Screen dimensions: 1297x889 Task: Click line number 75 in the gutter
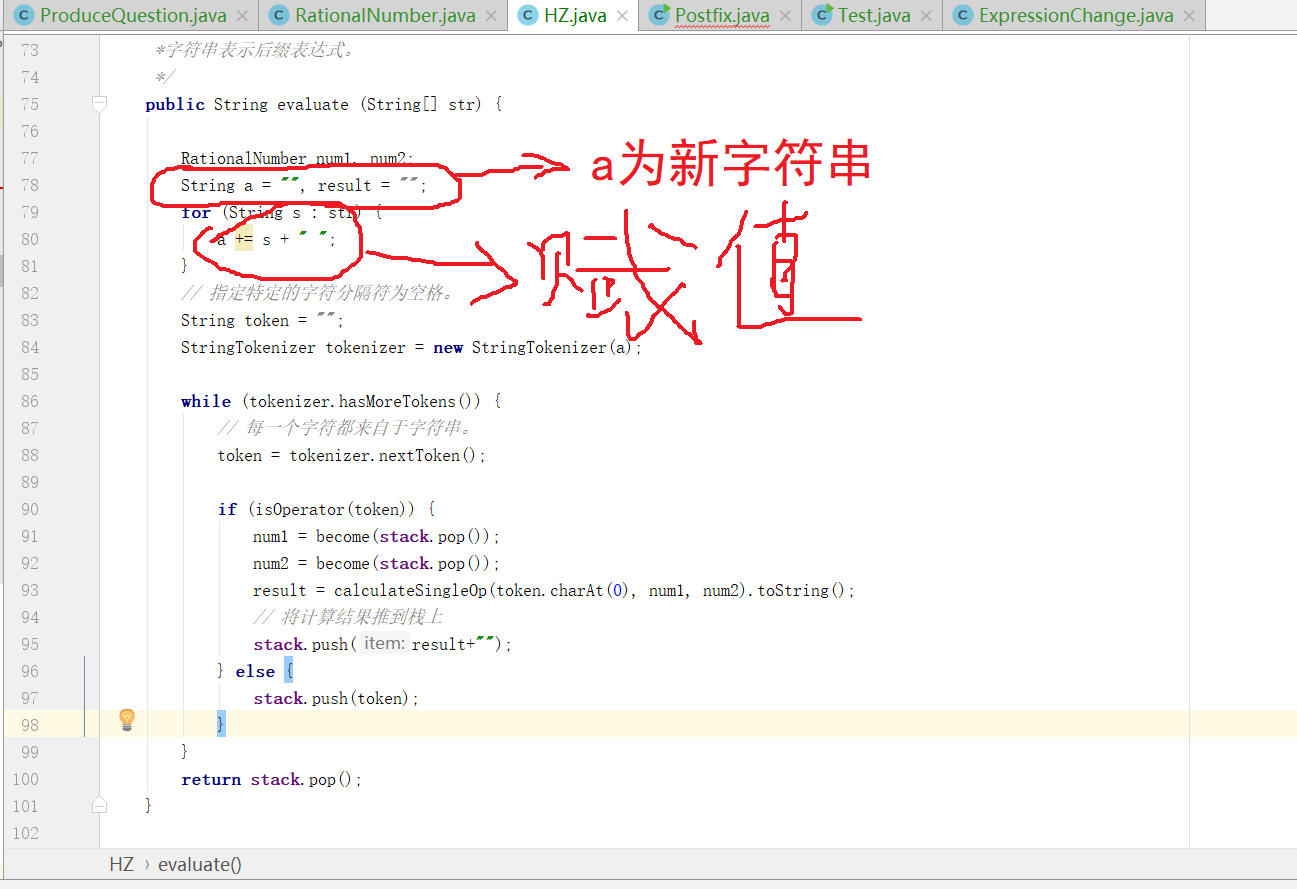point(29,104)
